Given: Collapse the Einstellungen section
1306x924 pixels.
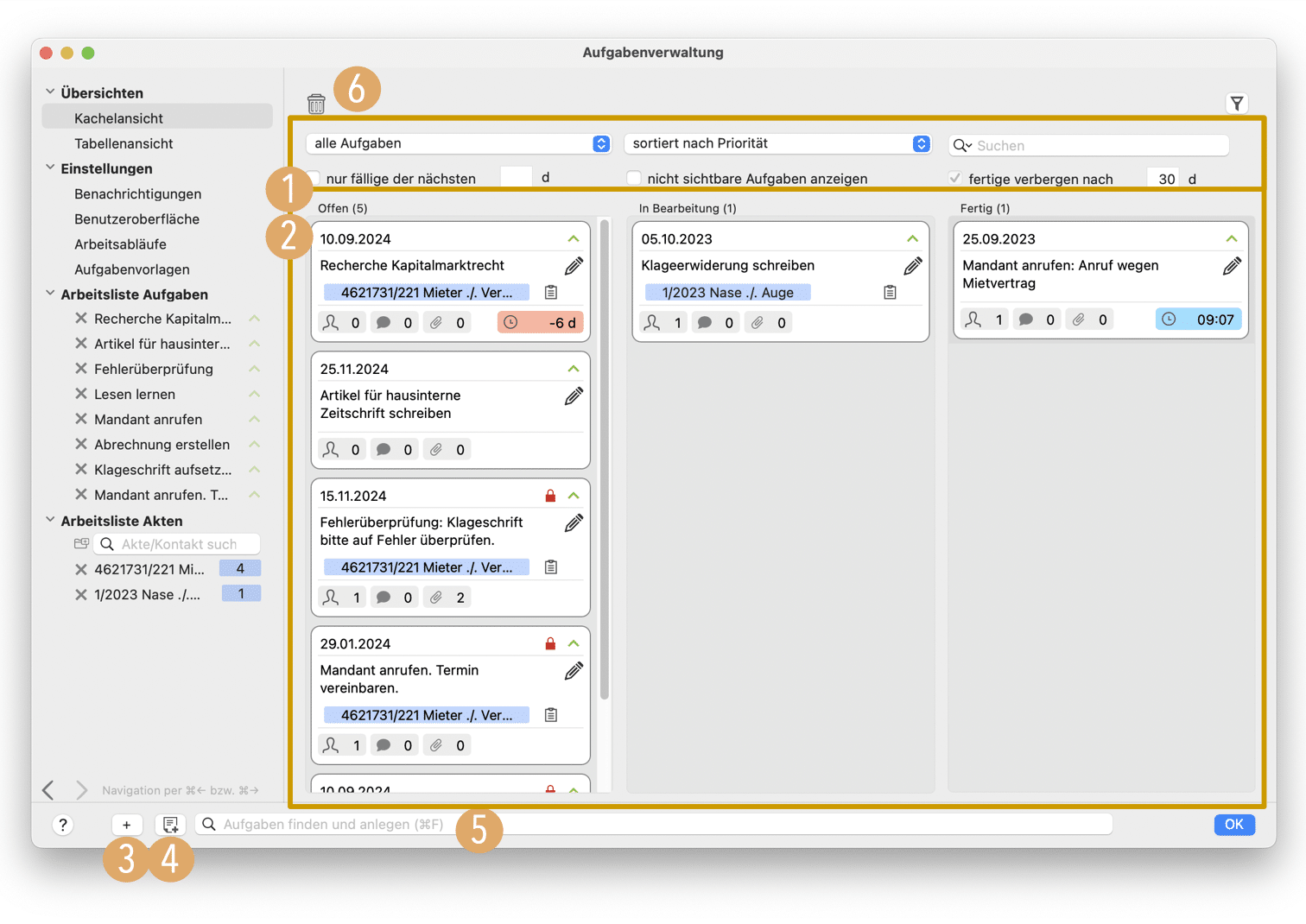Looking at the screenshot, I should pyautogui.click(x=50, y=168).
